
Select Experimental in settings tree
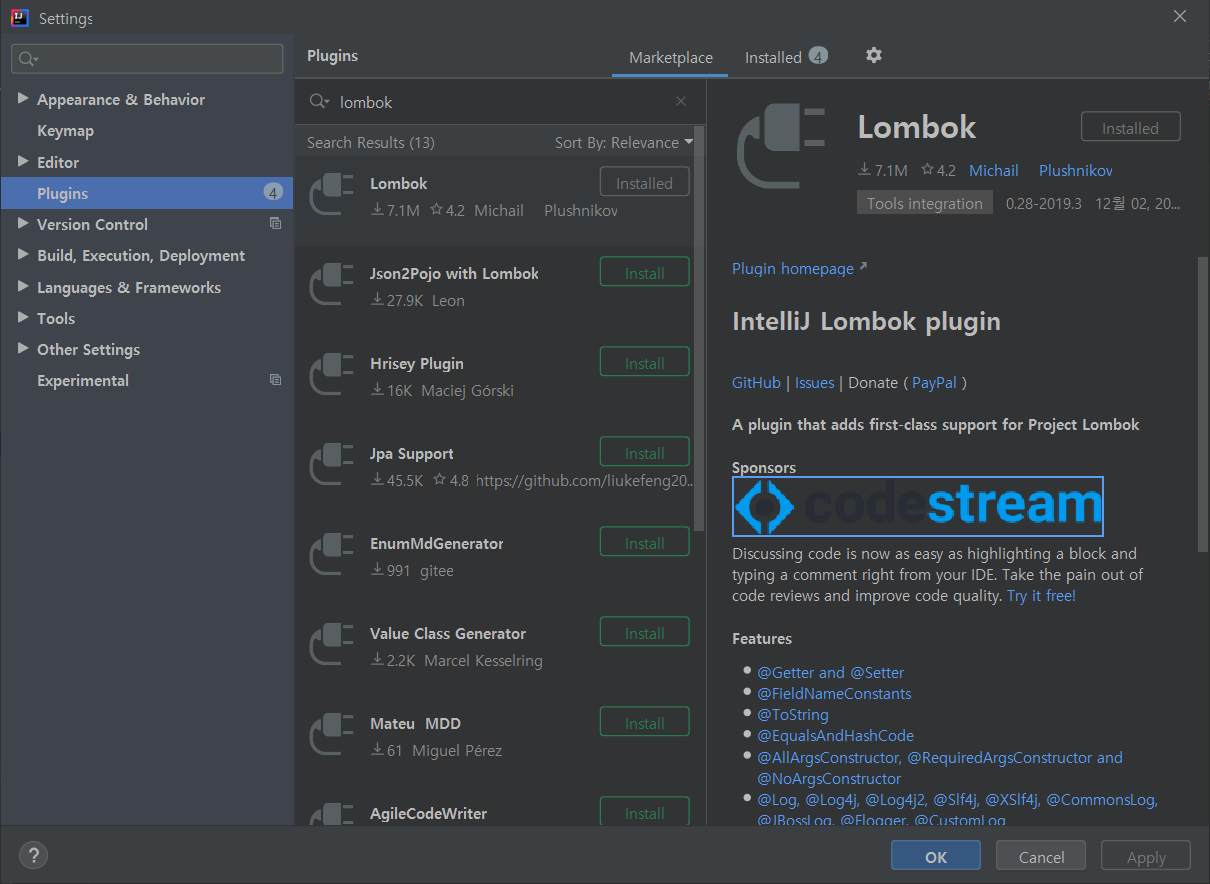pos(83,381)
